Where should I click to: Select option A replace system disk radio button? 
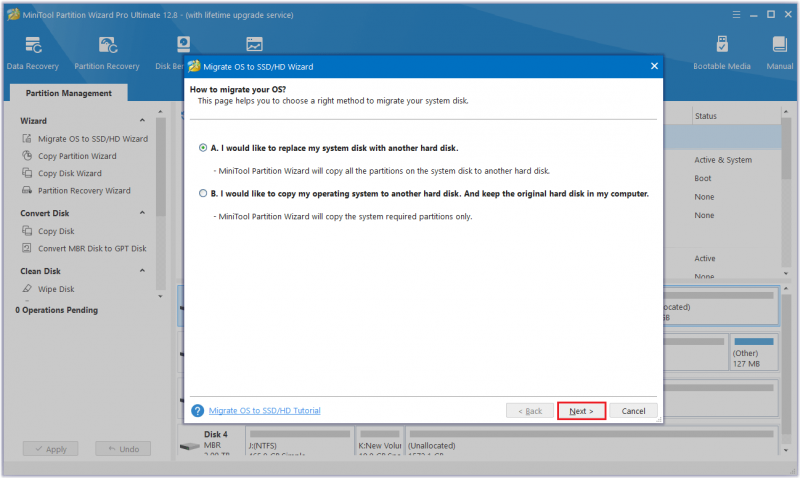(203, 148)
